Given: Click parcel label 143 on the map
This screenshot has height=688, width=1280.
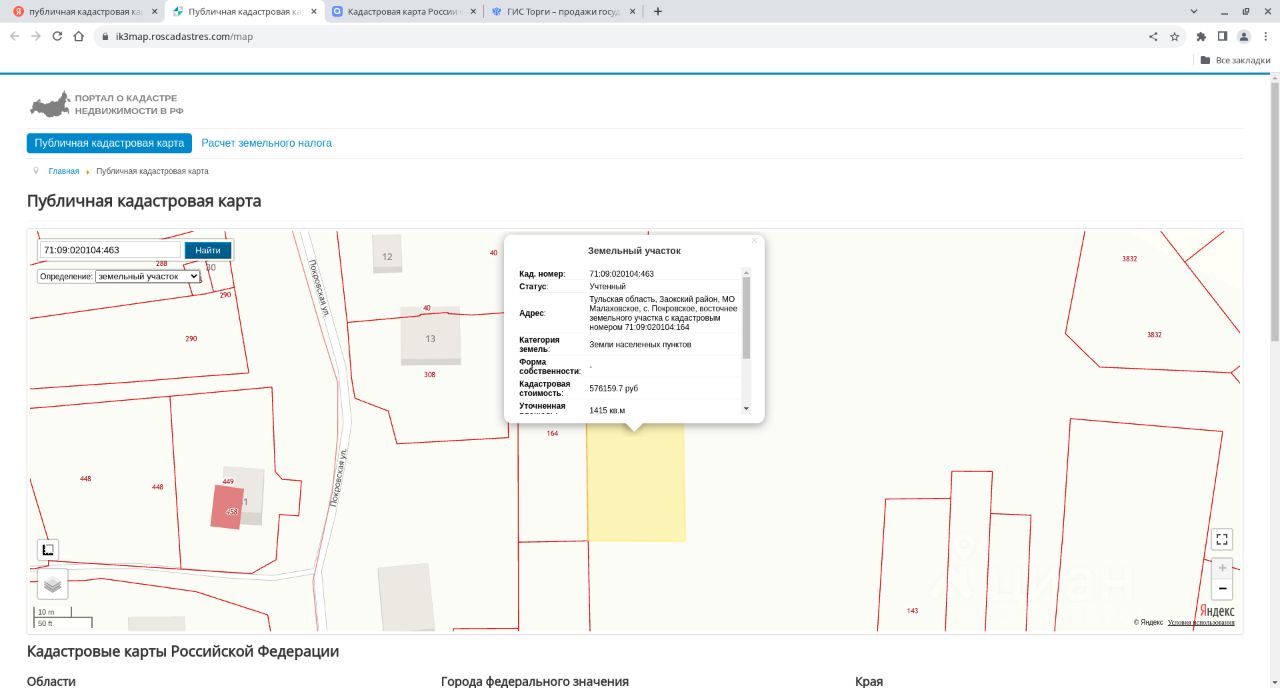Looking at the screenshot, I should [x=912, y=610].
